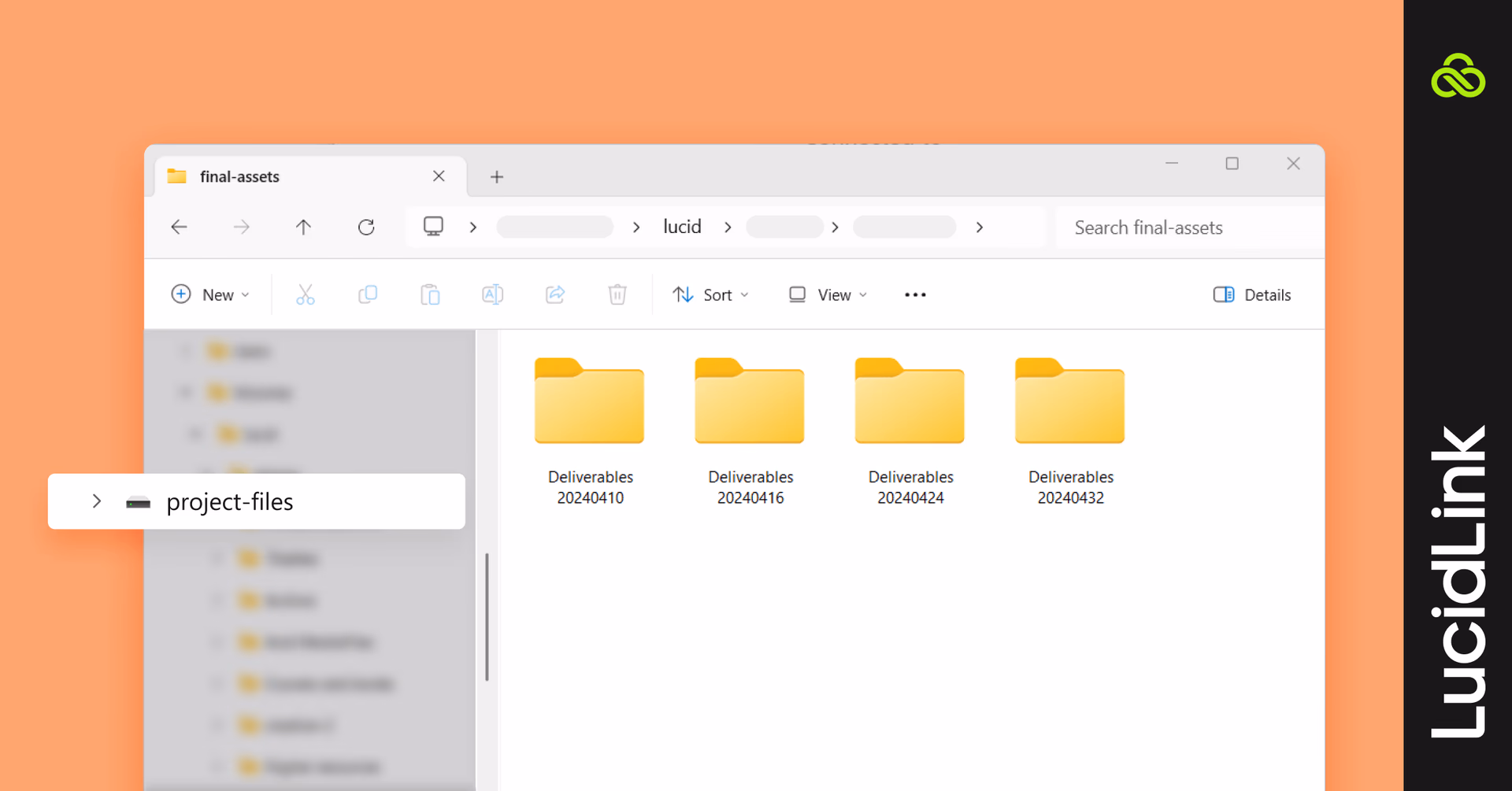Click the Paste clipboard icon
The height and width of the screenshot is (791, 1512).
[430, 294]
